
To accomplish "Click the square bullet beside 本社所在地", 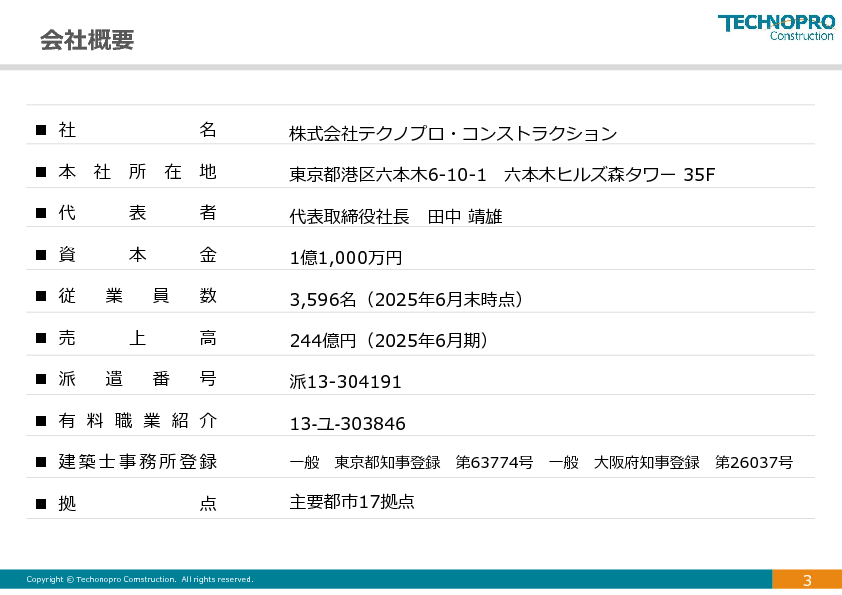I will [x=41, y=173].
